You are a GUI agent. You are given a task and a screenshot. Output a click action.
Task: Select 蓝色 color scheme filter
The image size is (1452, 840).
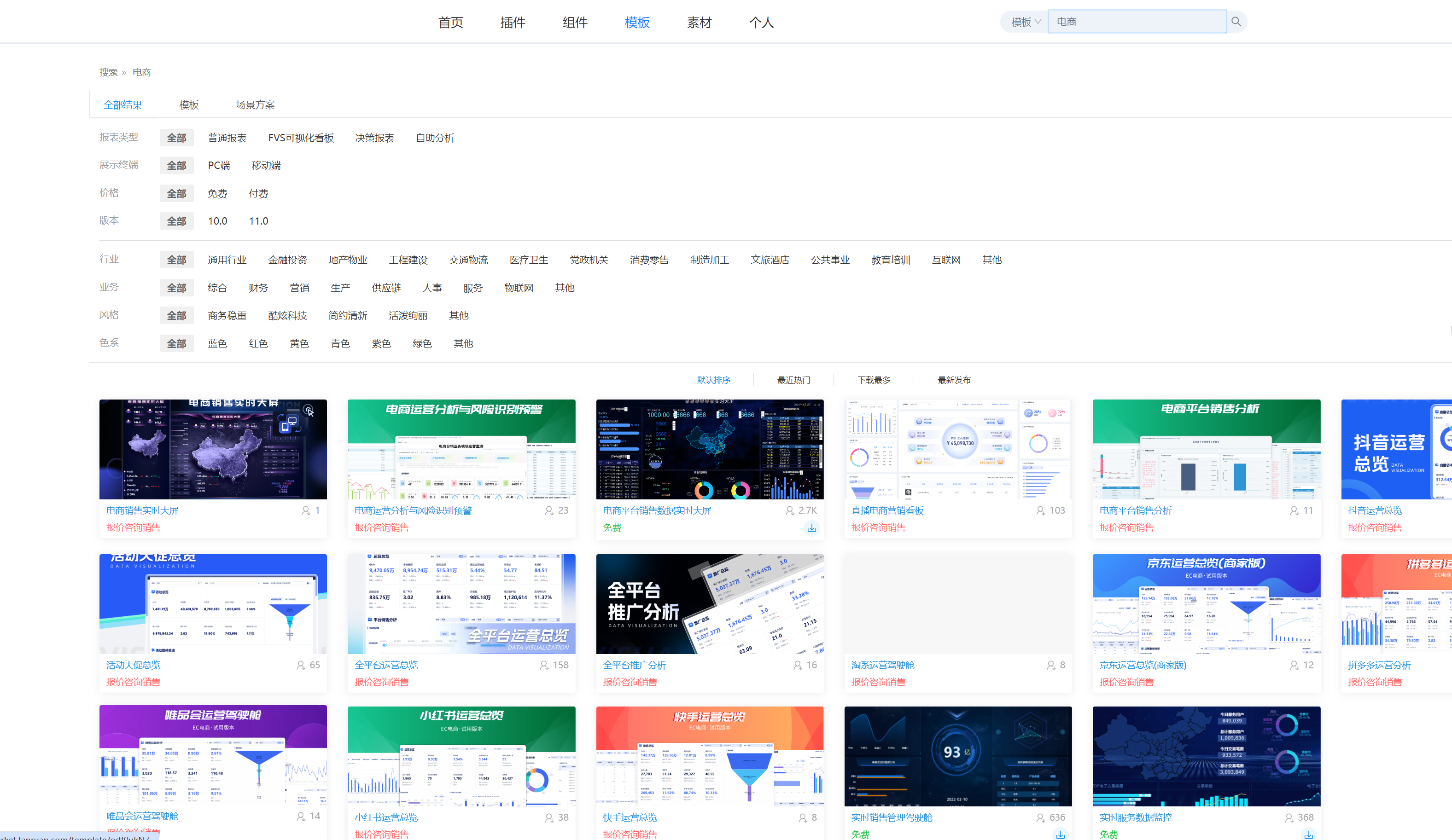[217, 344]
